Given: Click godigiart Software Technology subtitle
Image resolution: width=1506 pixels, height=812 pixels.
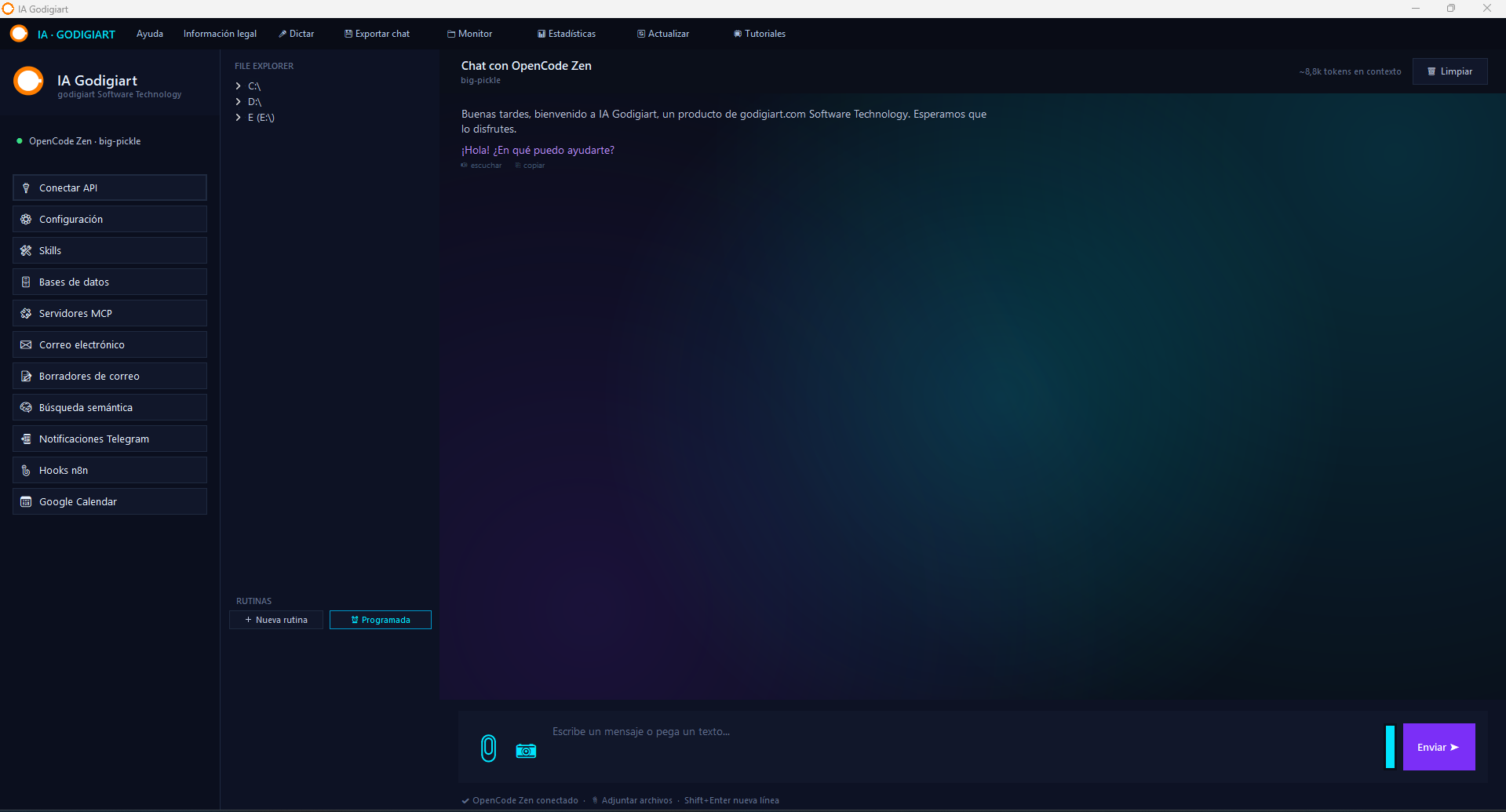Looking at the screenshot, I should 119,94.
